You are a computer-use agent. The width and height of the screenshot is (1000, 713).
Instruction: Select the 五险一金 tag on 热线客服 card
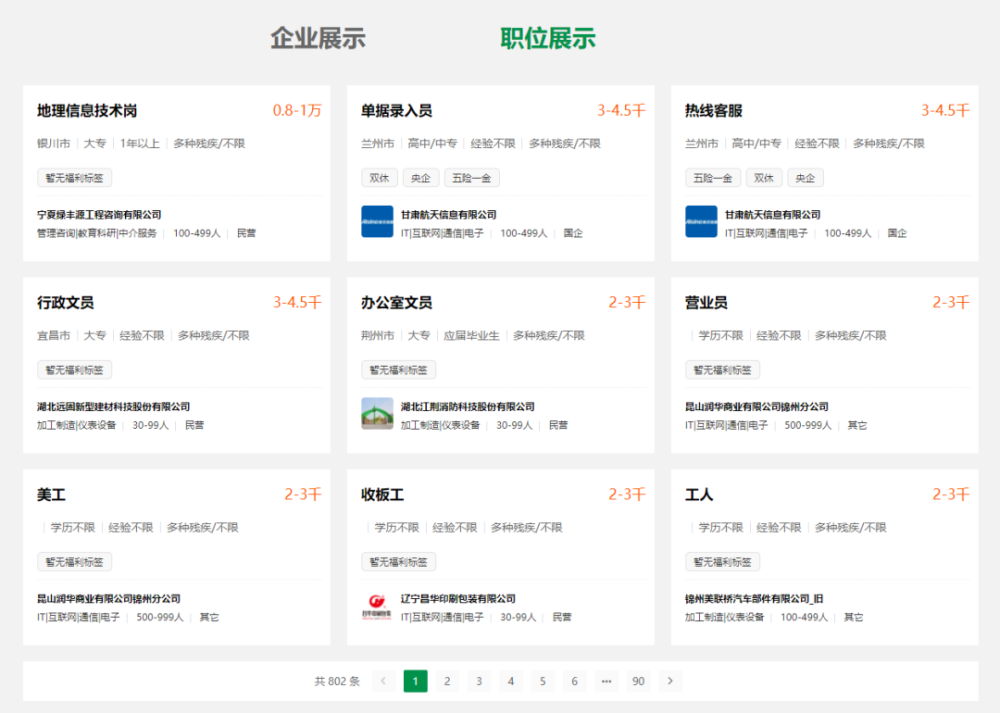[x=713, y=176]
